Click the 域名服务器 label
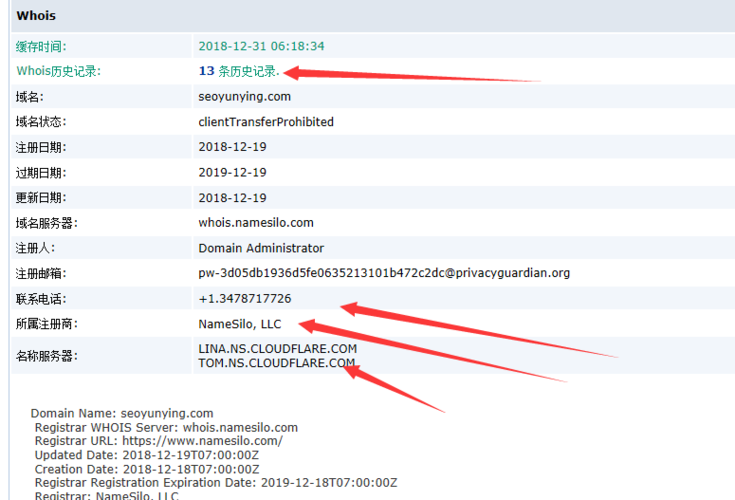 (46, 223)
